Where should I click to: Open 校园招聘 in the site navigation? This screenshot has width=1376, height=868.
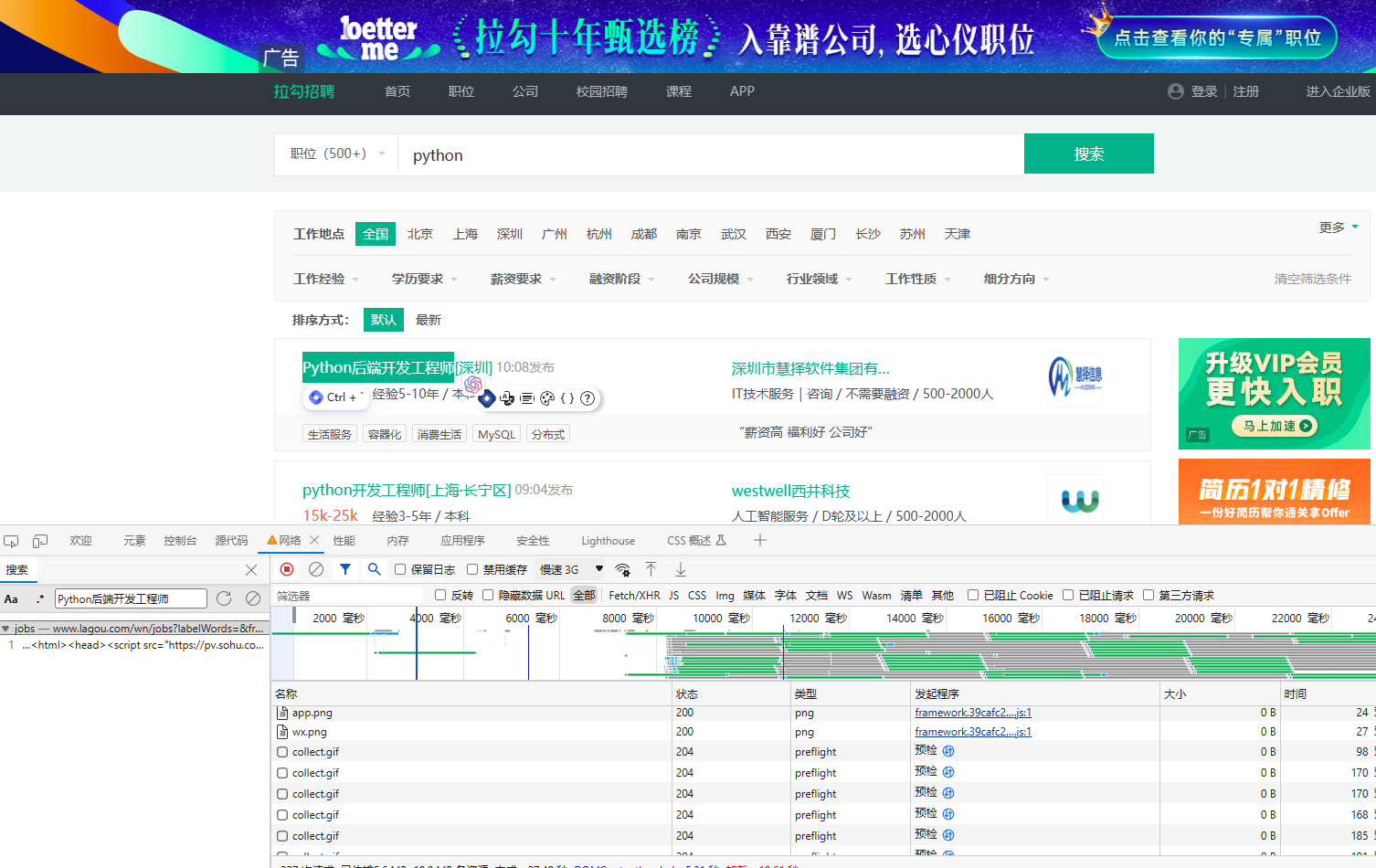pos(601,91)
